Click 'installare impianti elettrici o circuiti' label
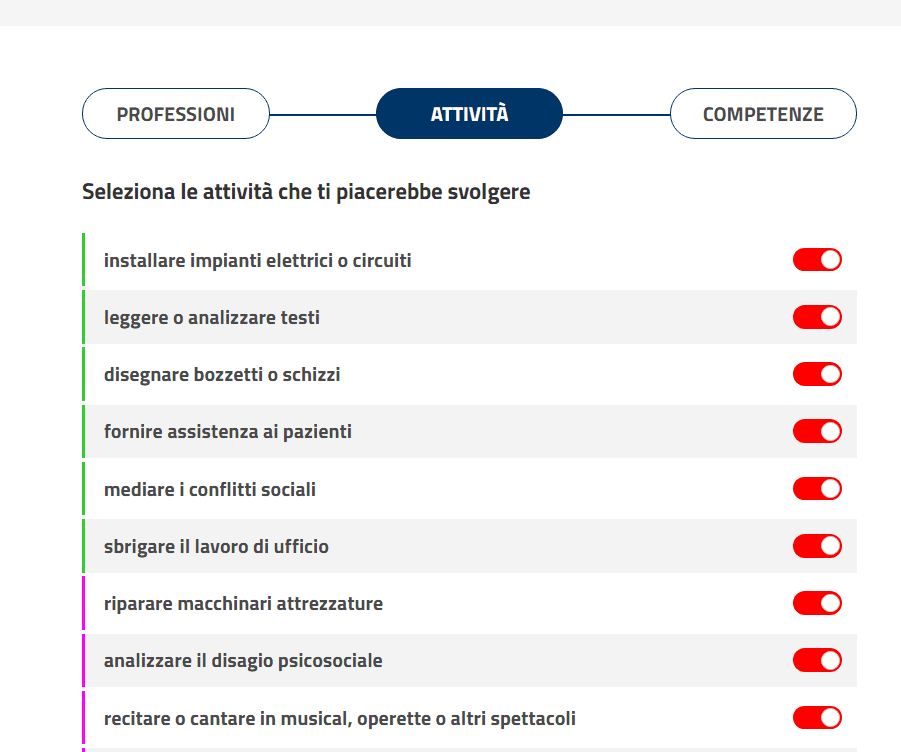The width and height of the screenshot is (901, 752). pos(257,261)
